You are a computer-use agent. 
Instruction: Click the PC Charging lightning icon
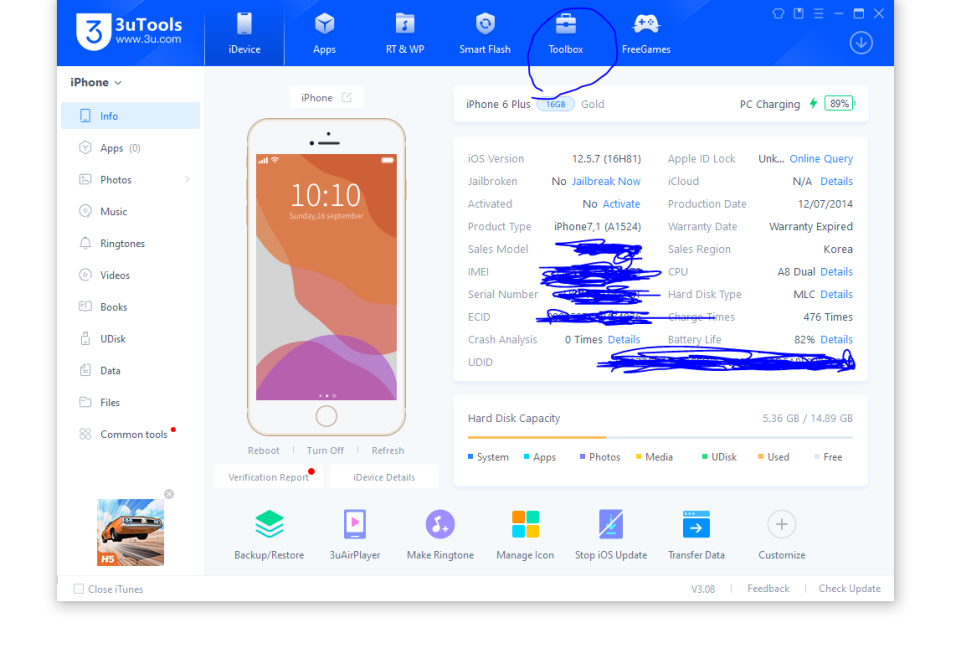(x=813, y=103)
